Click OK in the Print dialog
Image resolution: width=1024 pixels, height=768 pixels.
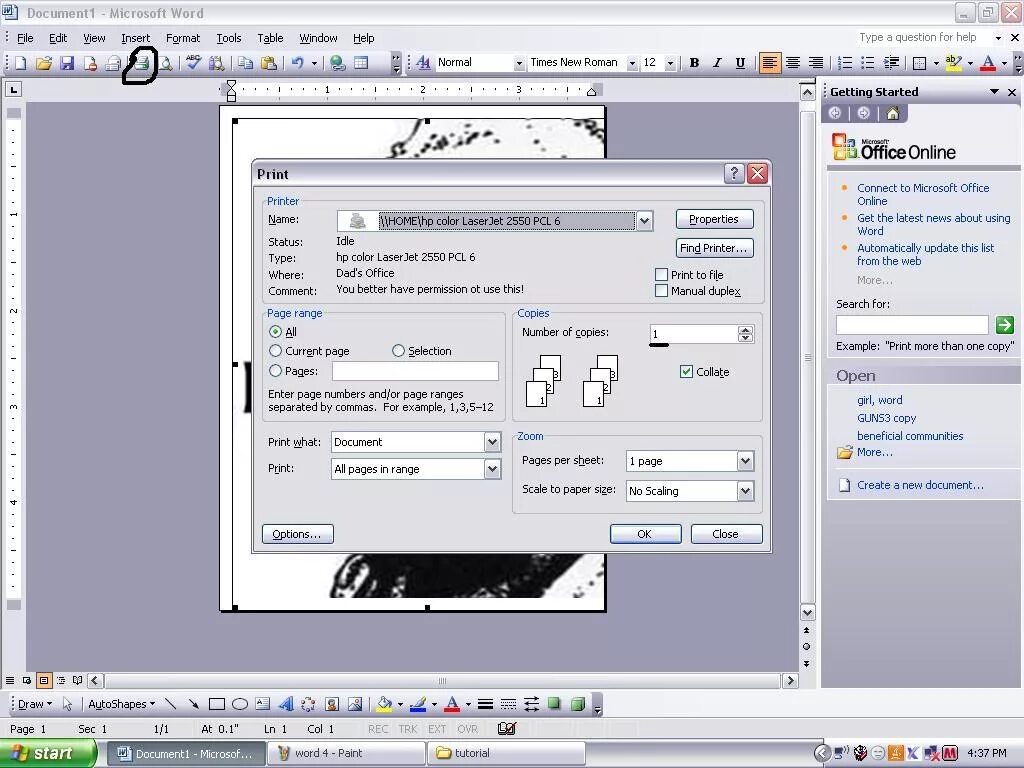[x=645, y=534]
